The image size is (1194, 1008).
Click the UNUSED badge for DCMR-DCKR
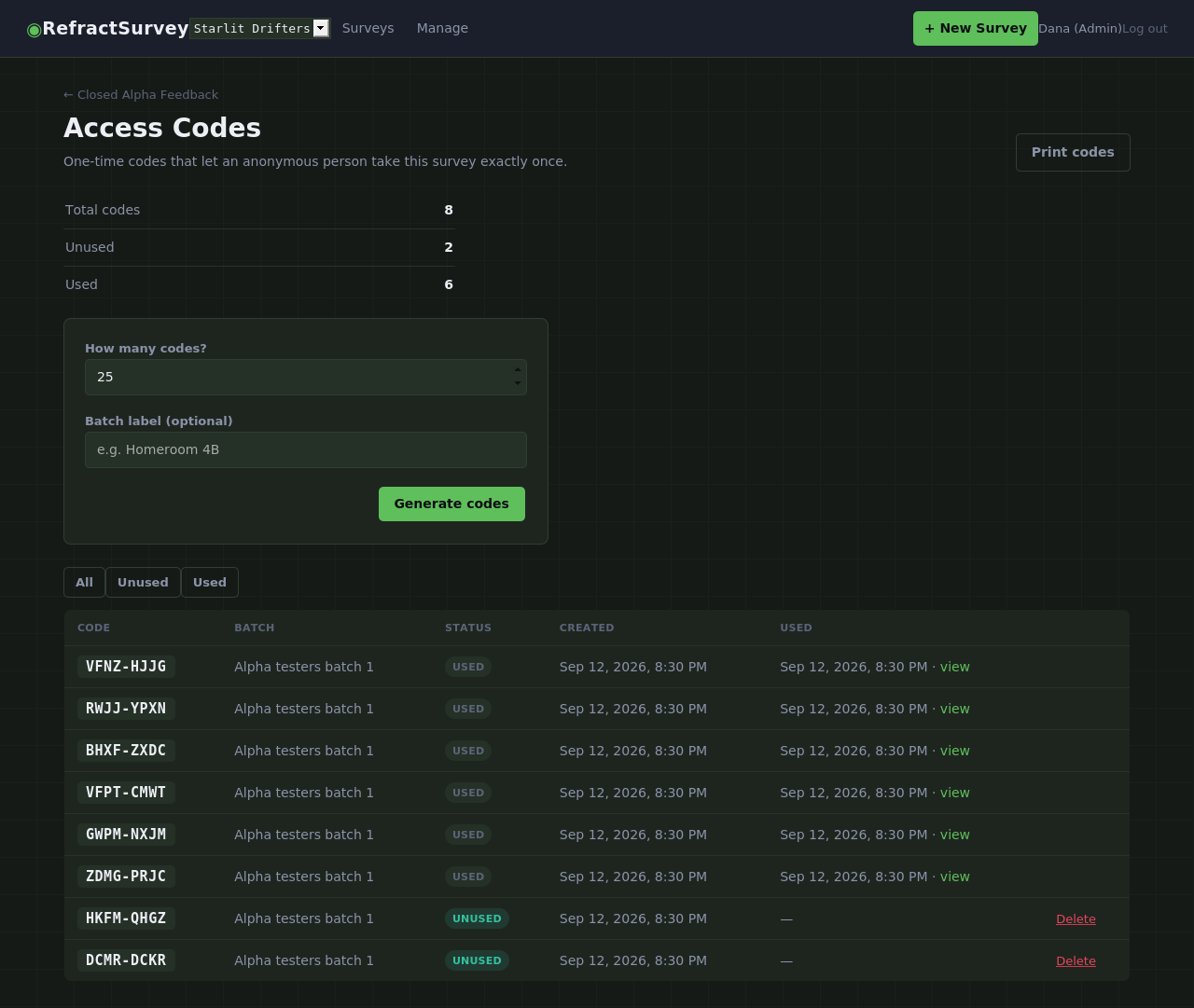pos(477,960)
